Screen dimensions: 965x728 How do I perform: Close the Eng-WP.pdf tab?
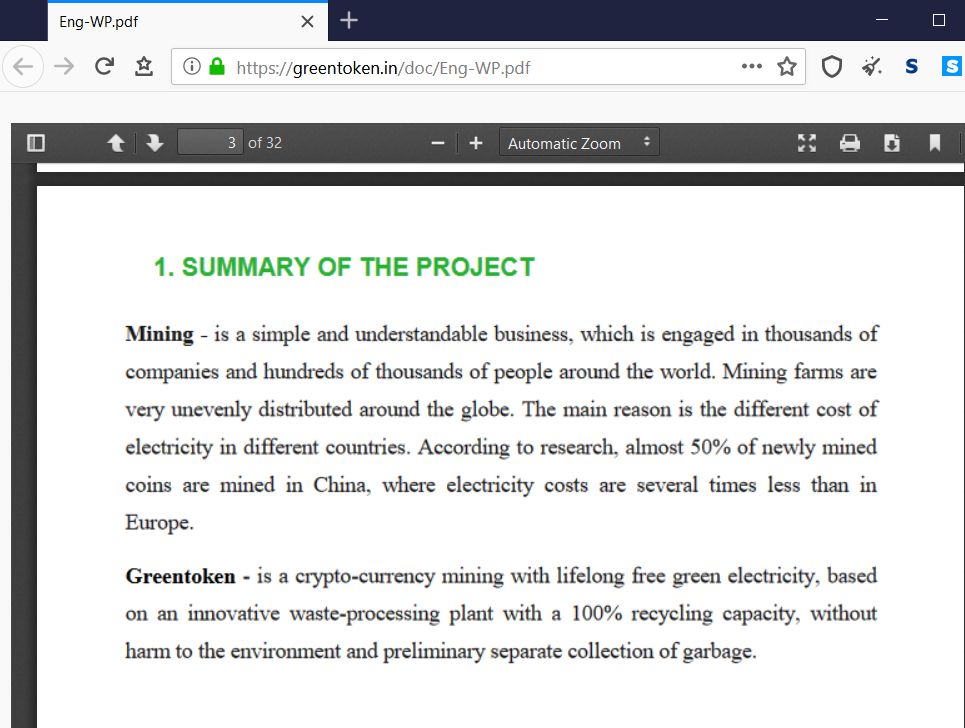[x=307, y=22]
